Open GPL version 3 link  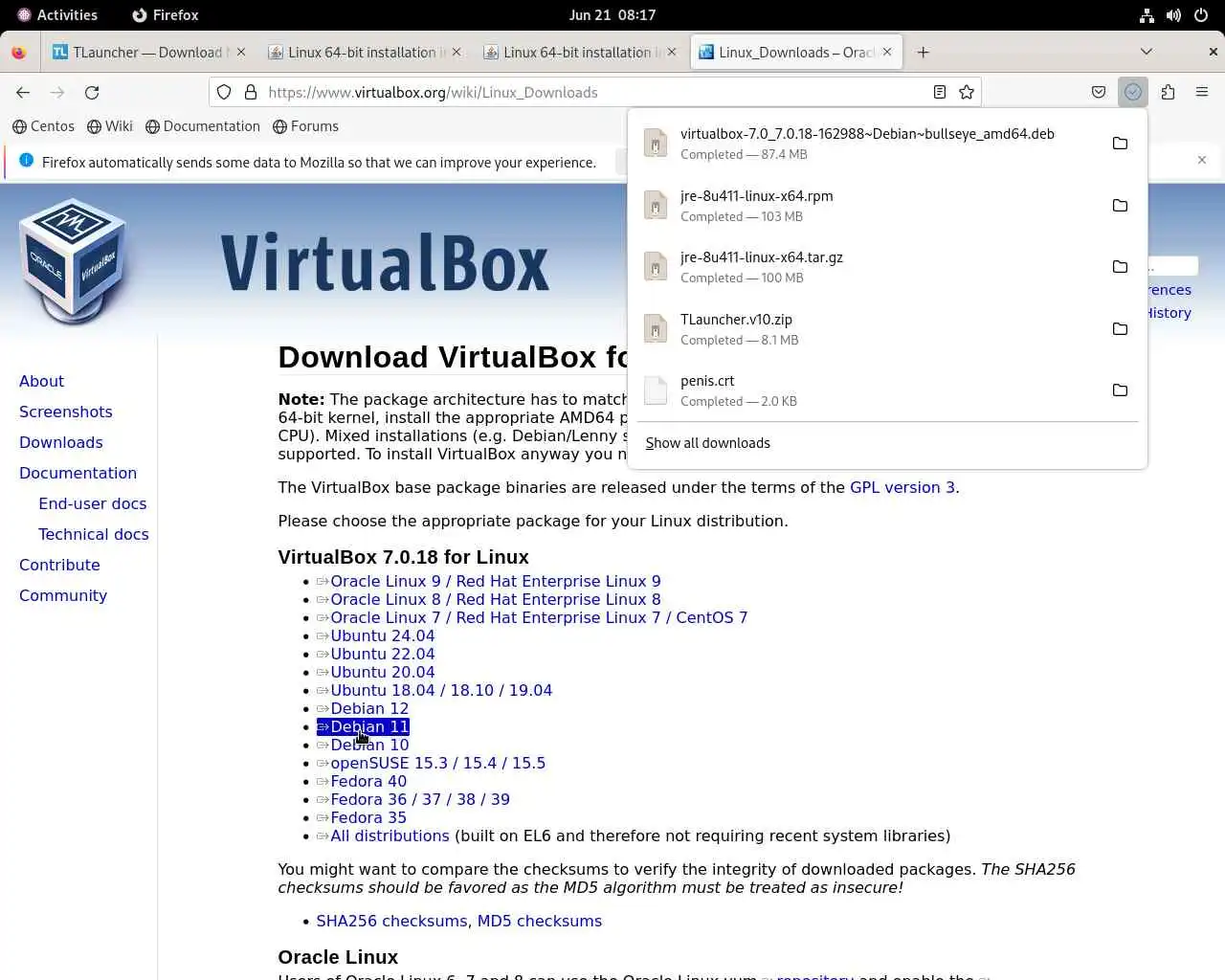pyautogui.click(x=902, y=487)
